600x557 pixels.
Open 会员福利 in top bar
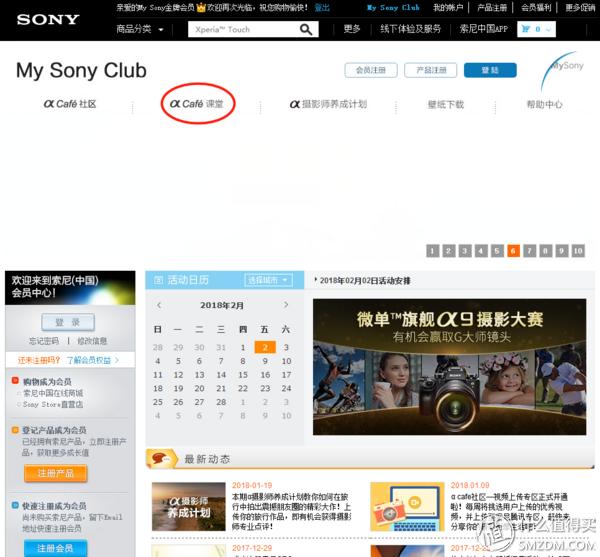536,8
